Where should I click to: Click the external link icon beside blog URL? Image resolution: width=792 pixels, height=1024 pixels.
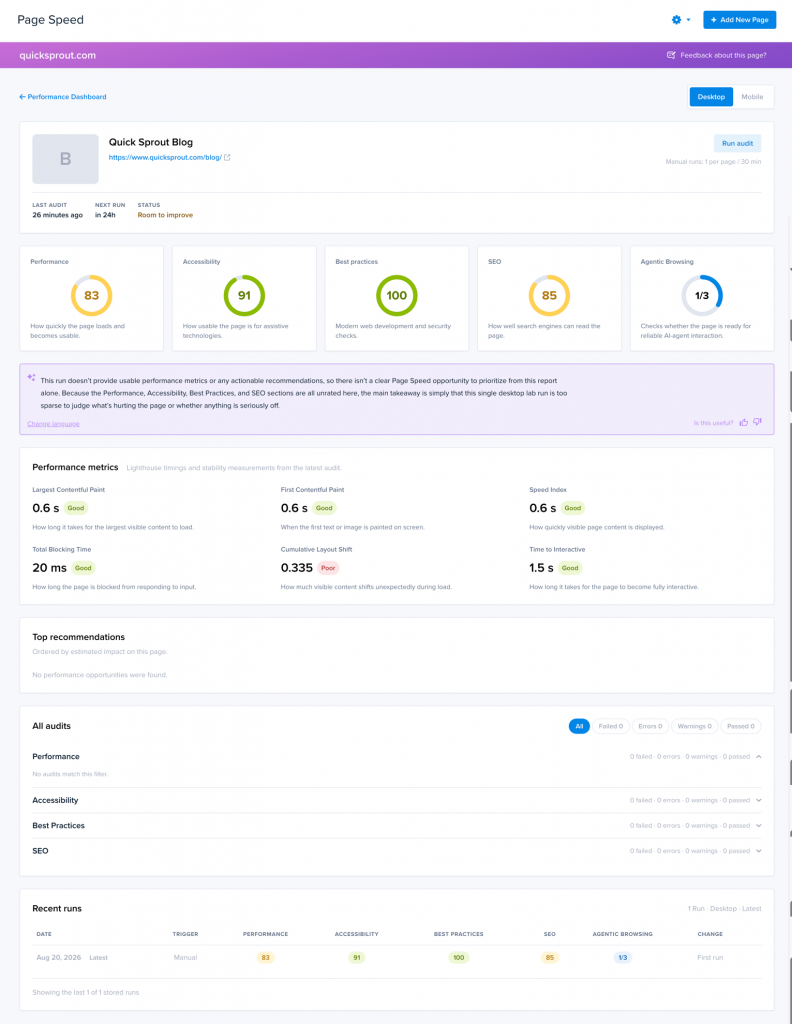[227, 157]
